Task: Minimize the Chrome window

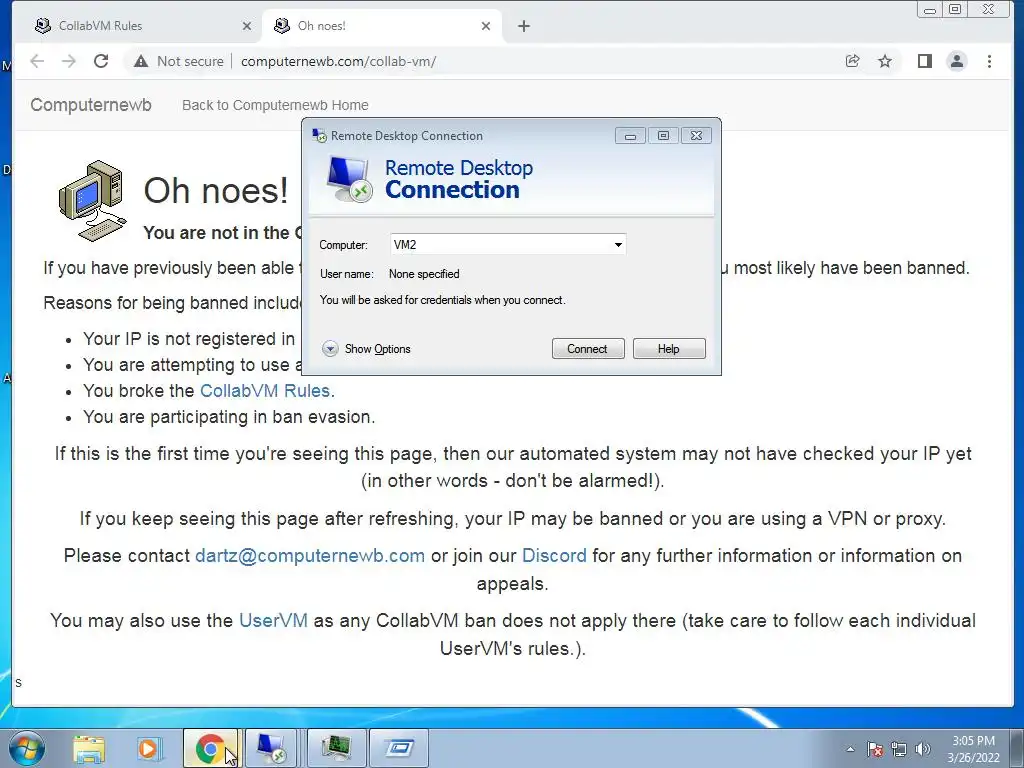Action: click(930, 9)
